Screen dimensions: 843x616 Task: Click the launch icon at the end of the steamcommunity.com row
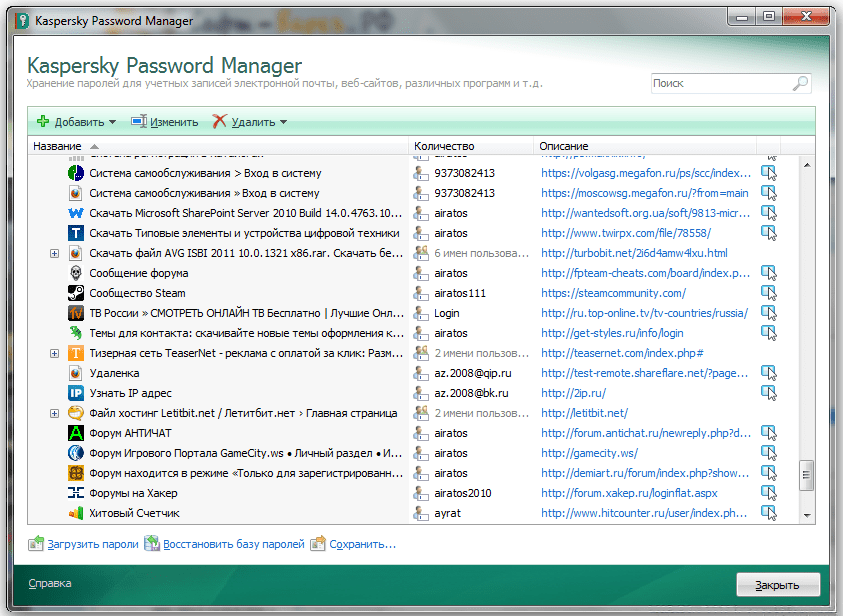click(x=769, y=293)
